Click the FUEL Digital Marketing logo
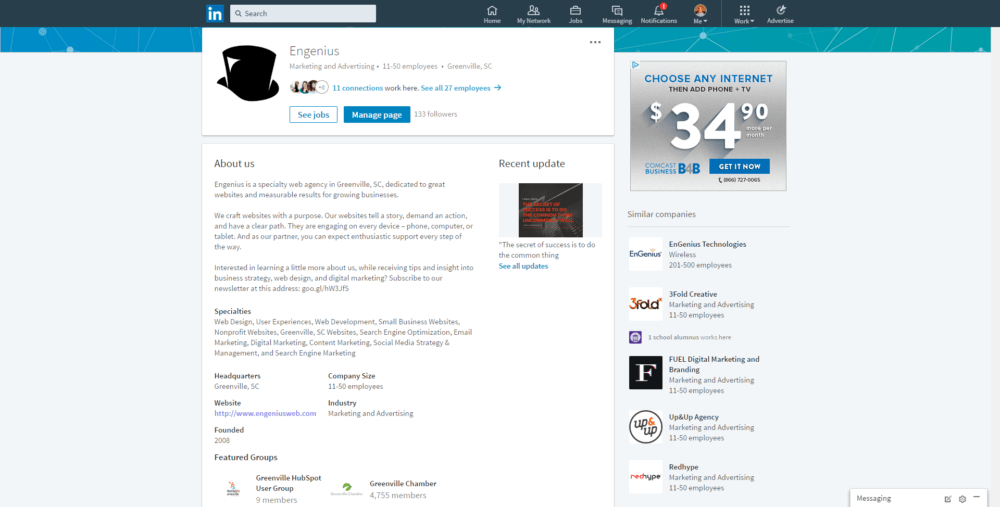1000x507 pixels. tap(645, 372)
